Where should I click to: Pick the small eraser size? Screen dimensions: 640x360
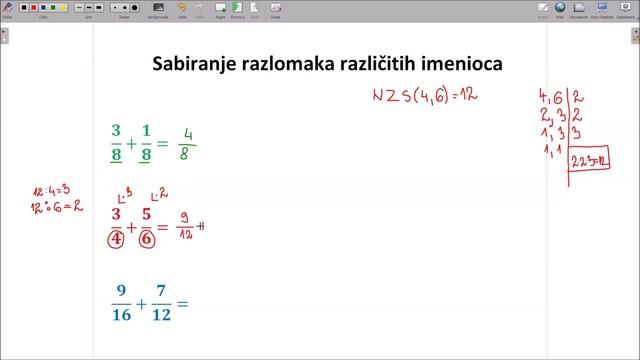click(x=115, y=7)
